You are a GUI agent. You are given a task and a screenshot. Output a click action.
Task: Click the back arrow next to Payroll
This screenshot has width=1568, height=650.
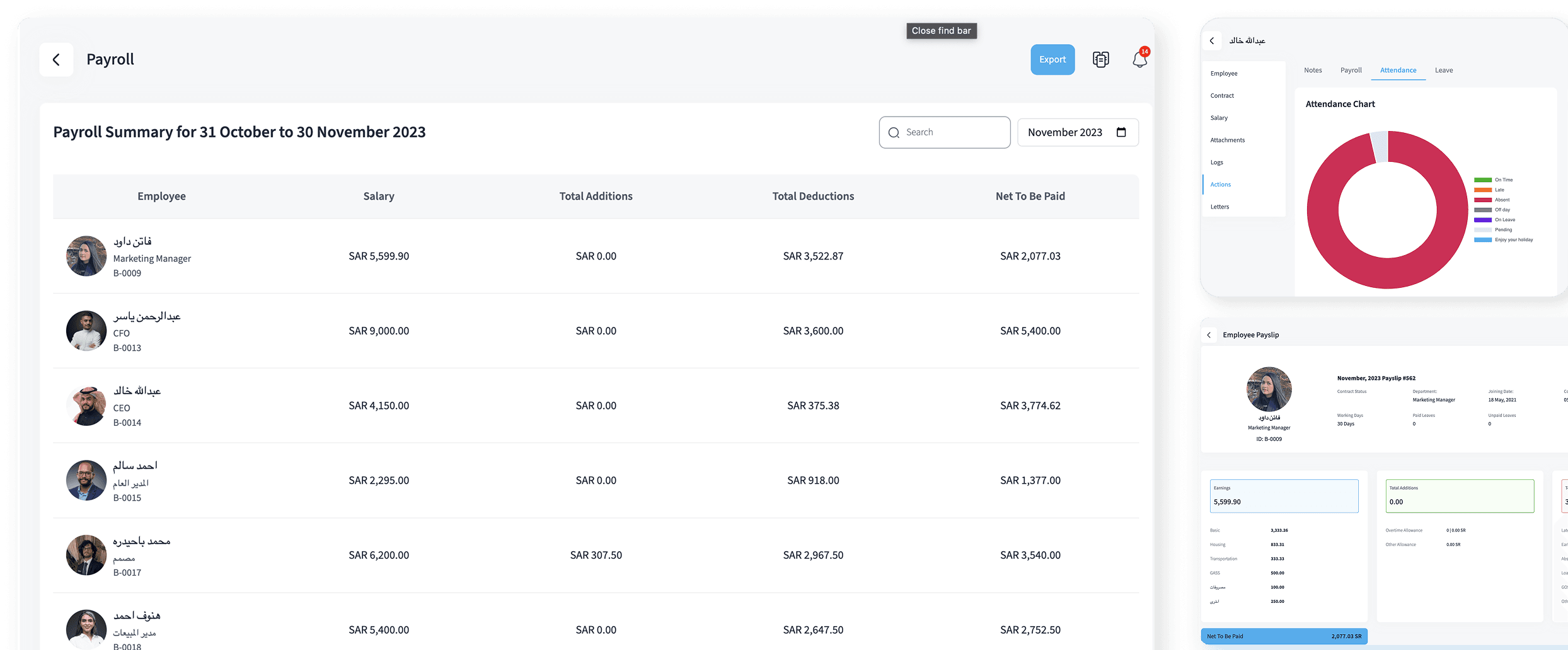coord(56,60)
